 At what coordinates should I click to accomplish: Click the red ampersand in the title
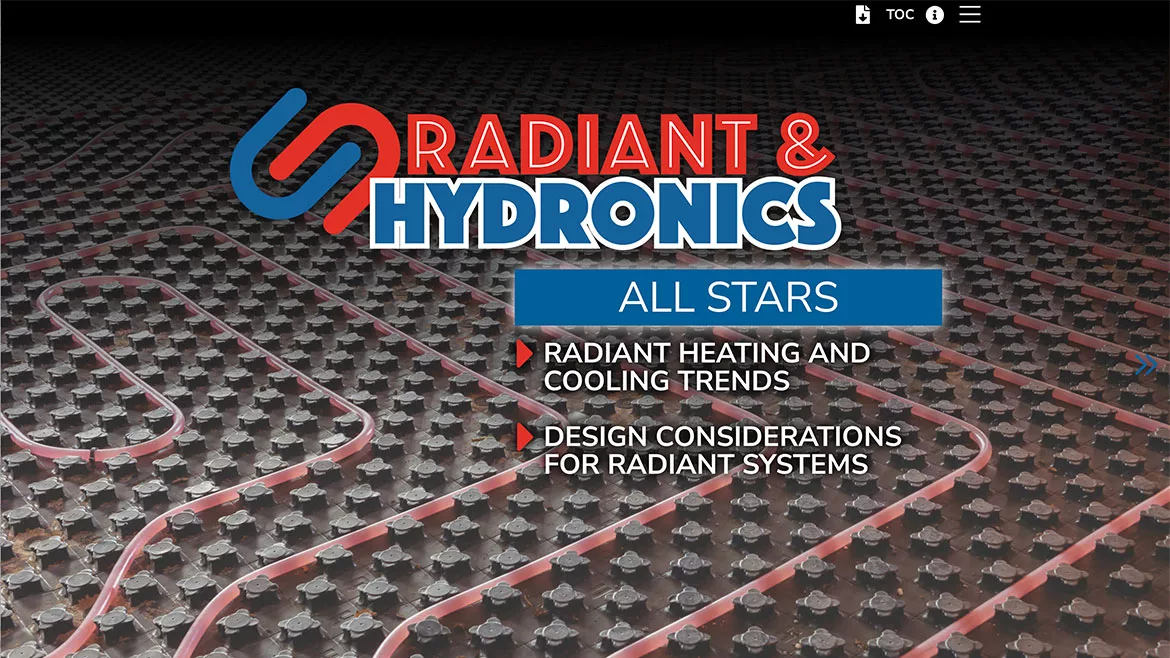(x=798, y=145)
